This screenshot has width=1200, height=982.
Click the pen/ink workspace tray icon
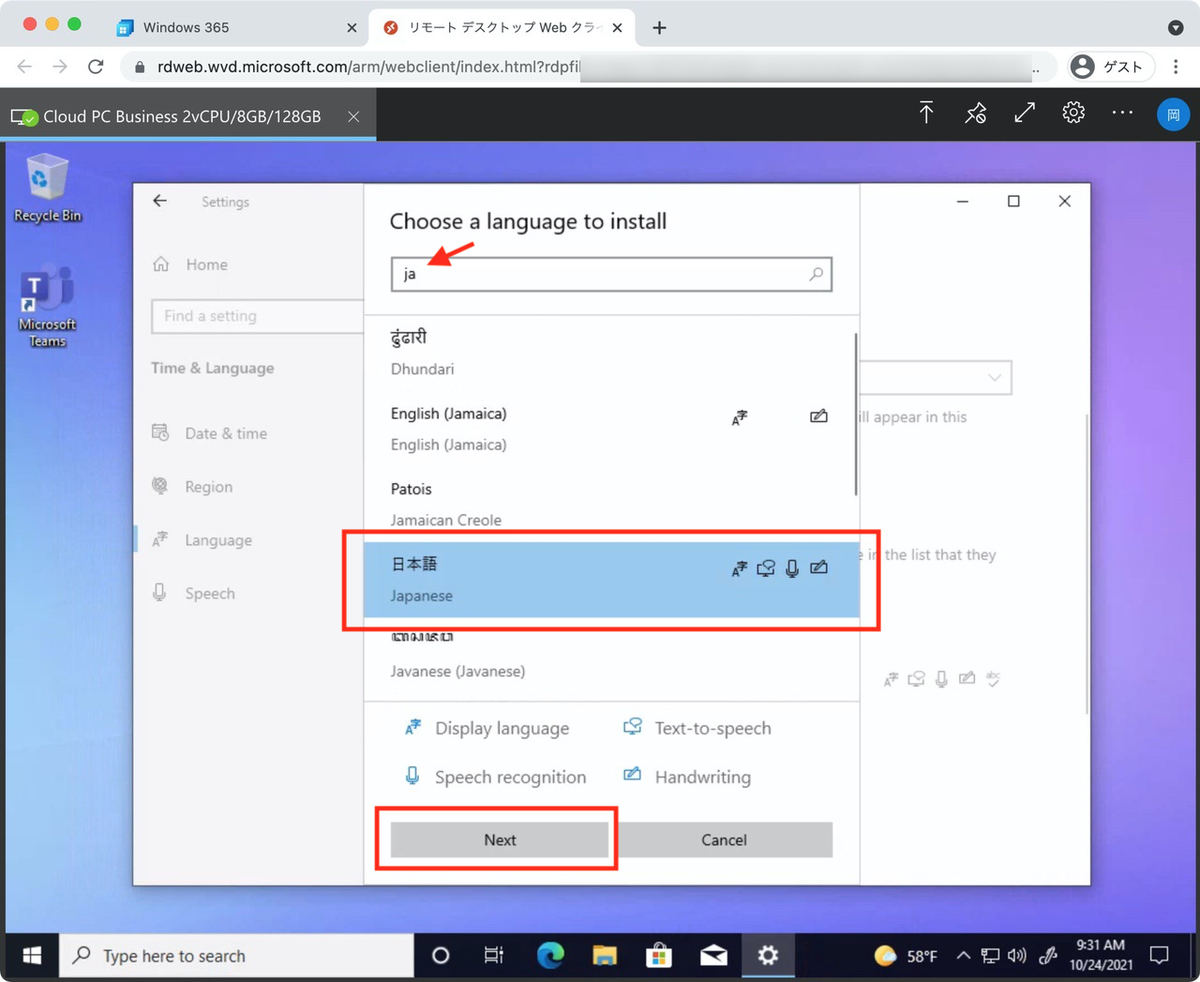[x=1048, y=956]
